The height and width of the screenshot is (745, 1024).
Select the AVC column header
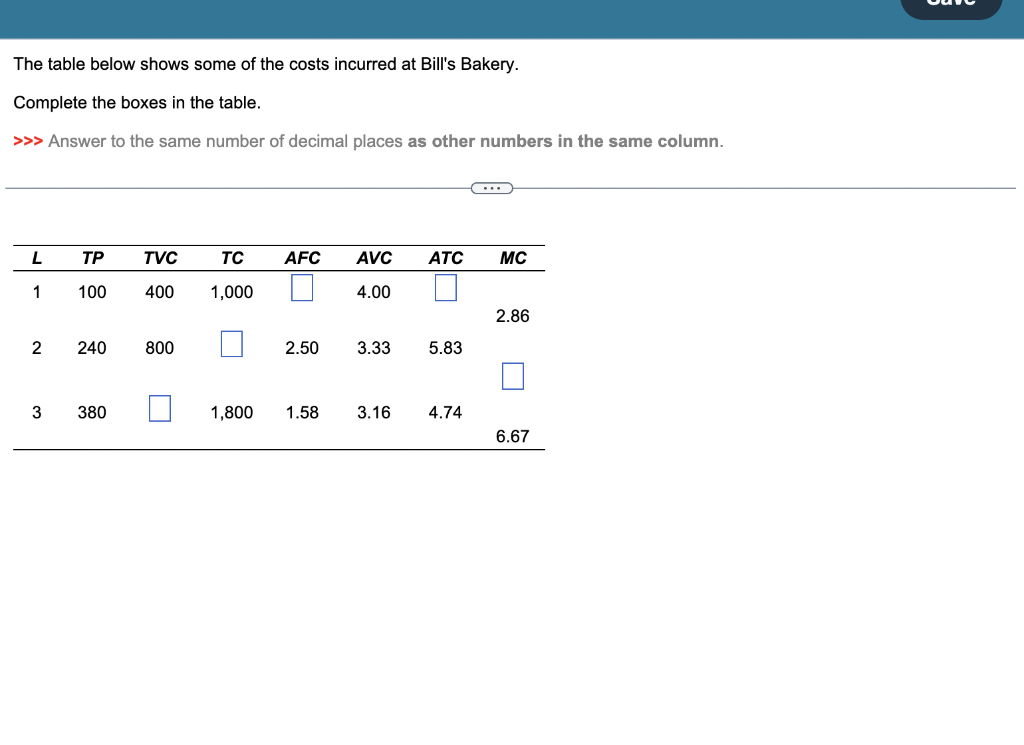point(374,257)
